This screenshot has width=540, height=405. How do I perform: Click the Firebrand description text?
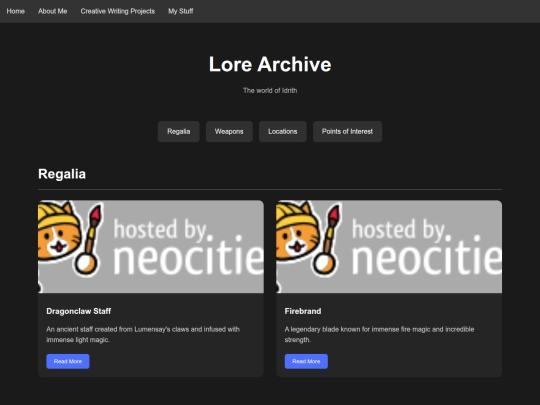click(379, 334)
